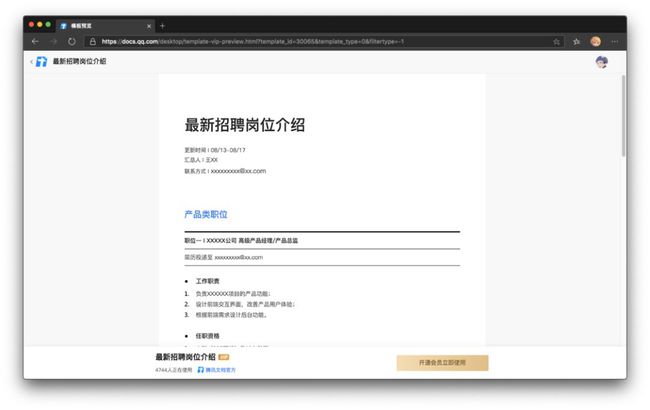Reload the page with refresh icon
This screenshot has width=650, height=410.
tap(72, 41)
